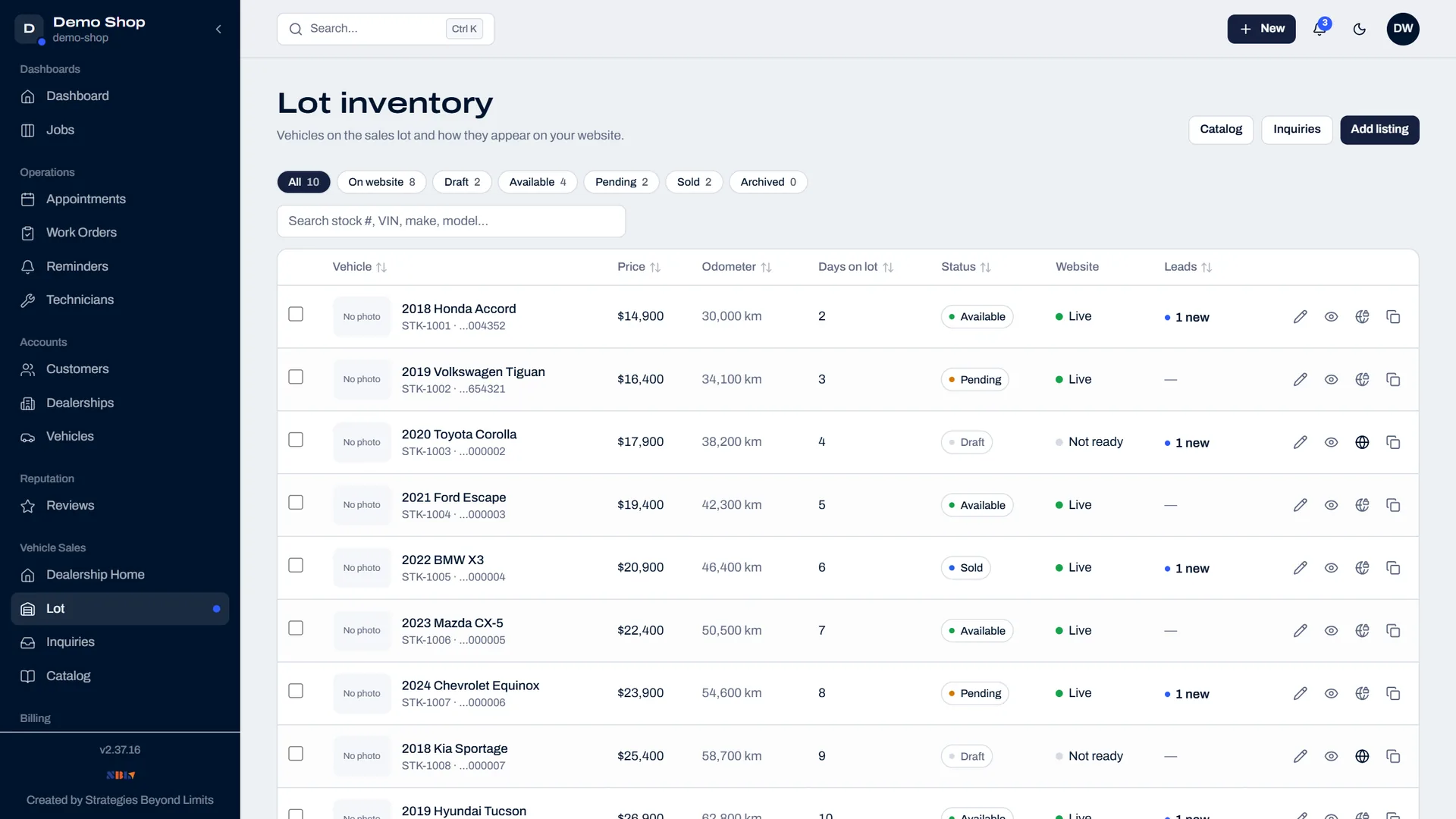The height and width of the screenshot is (819, 1456).
Task: Sort by Odometer column header
Action: click(736, 267)
